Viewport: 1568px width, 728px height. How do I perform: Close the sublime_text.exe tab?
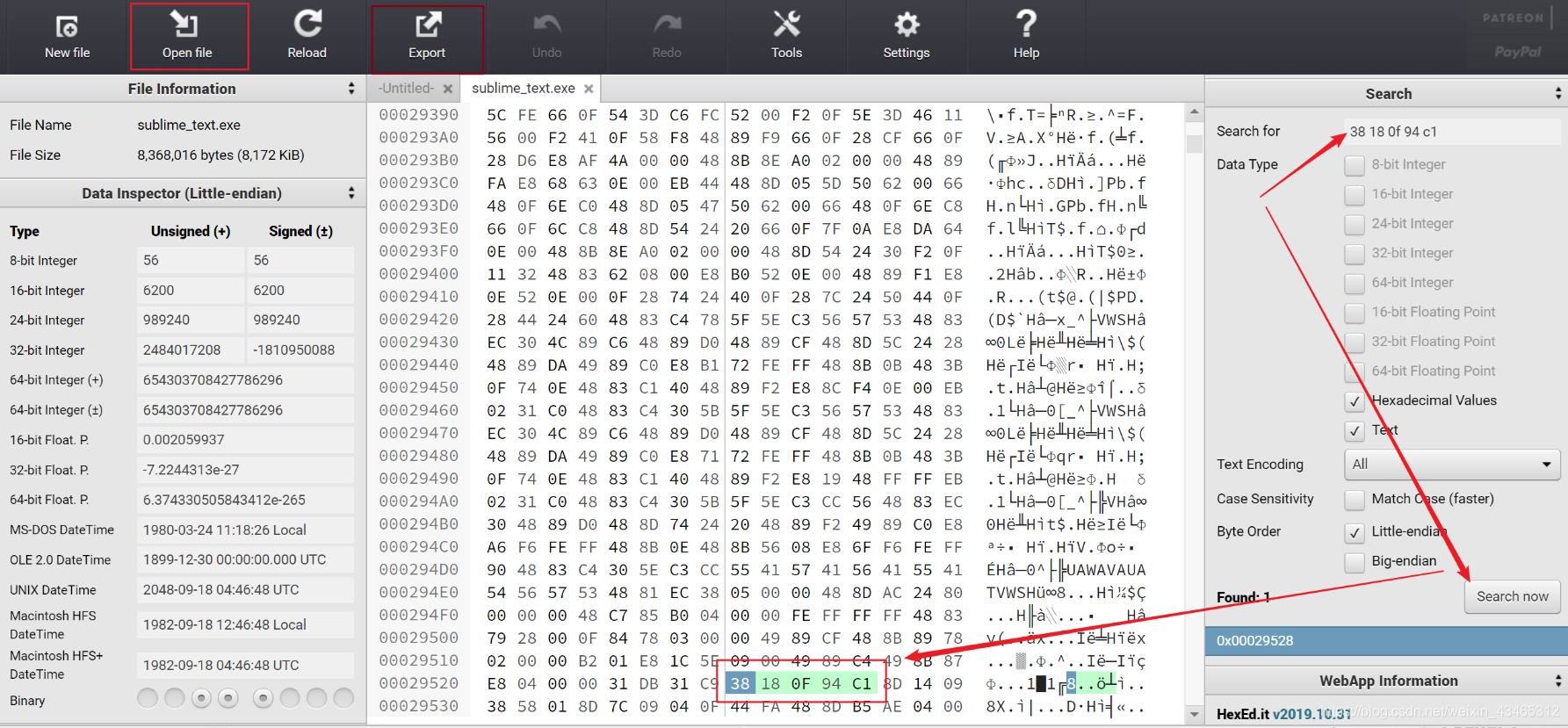(589, 89)
